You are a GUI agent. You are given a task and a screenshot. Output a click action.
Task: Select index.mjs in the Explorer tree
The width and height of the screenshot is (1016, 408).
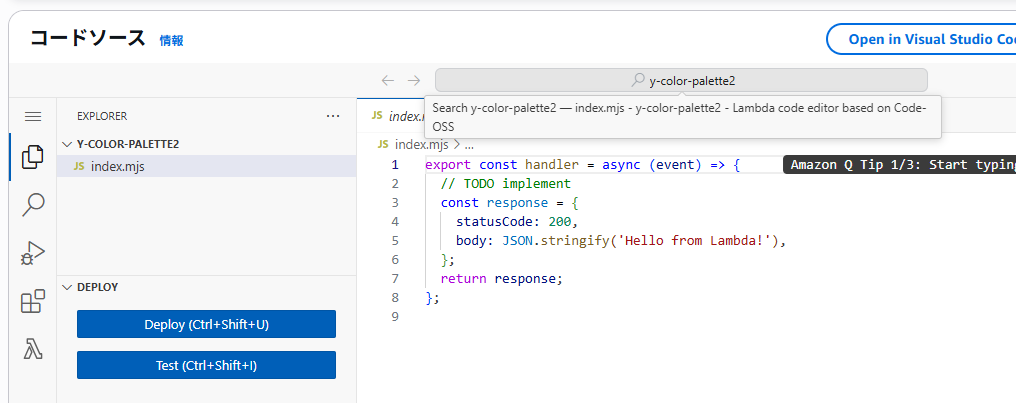117,166
